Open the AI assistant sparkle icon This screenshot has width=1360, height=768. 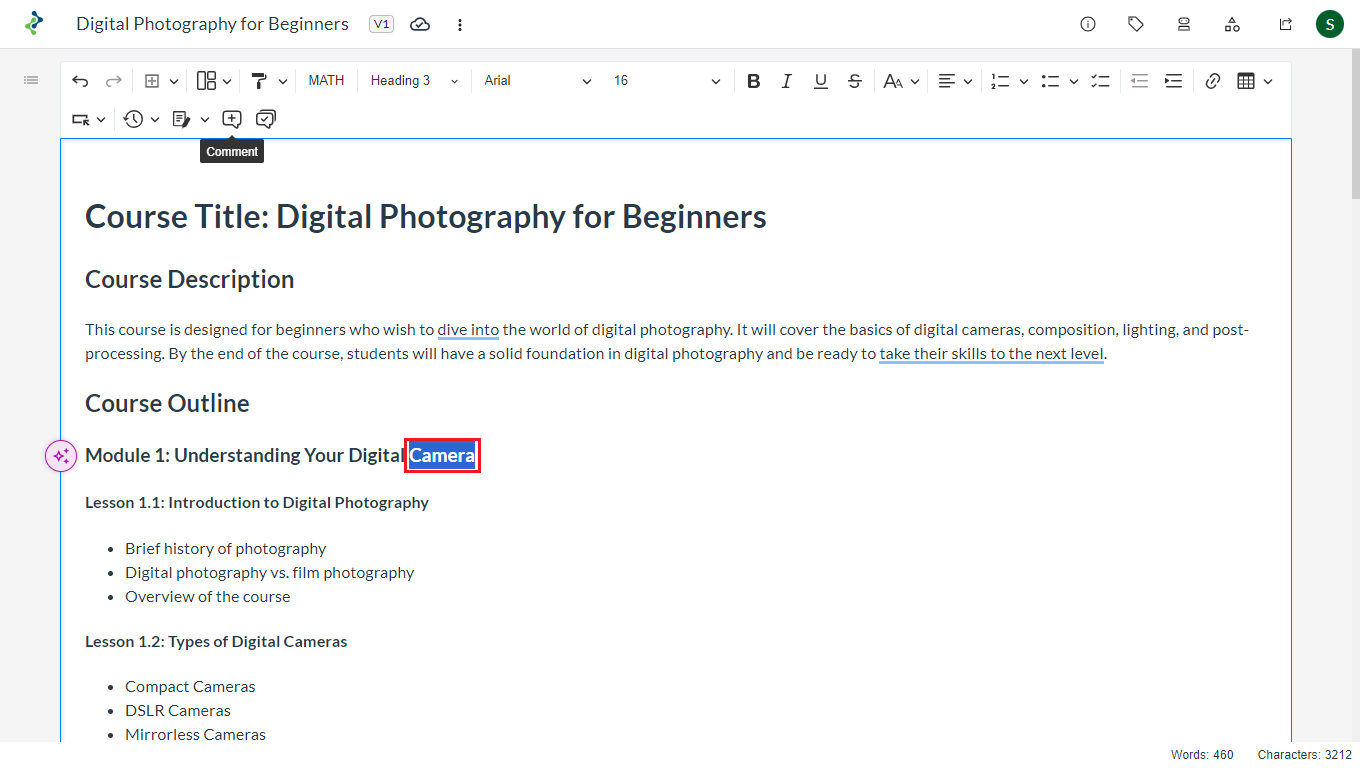click(61, 456)
